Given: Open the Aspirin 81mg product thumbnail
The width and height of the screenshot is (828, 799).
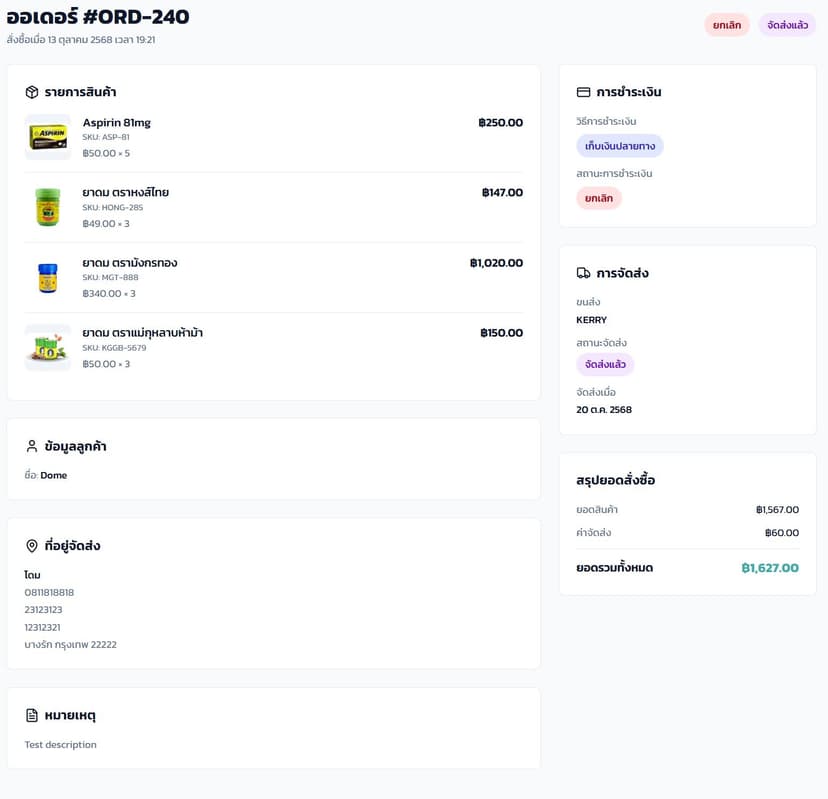Looking at the screenshot, I should [48, 137].
